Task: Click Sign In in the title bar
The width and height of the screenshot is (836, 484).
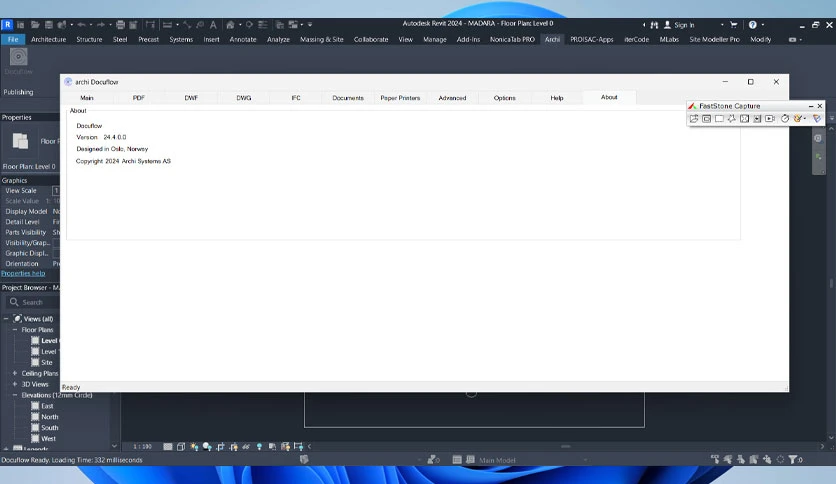Action: pos(684,25)
